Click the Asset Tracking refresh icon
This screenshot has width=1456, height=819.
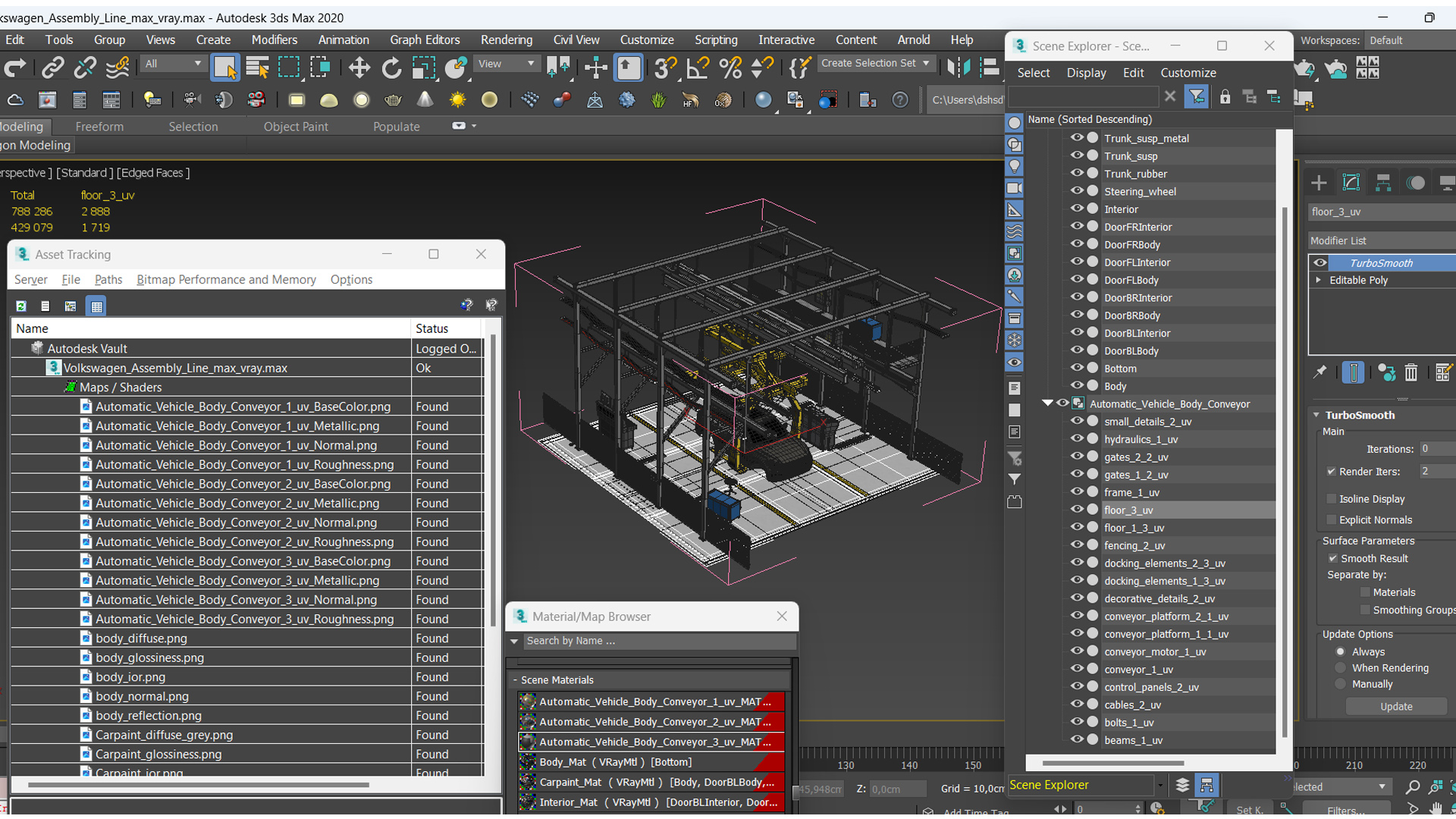[x=21, y=306]
